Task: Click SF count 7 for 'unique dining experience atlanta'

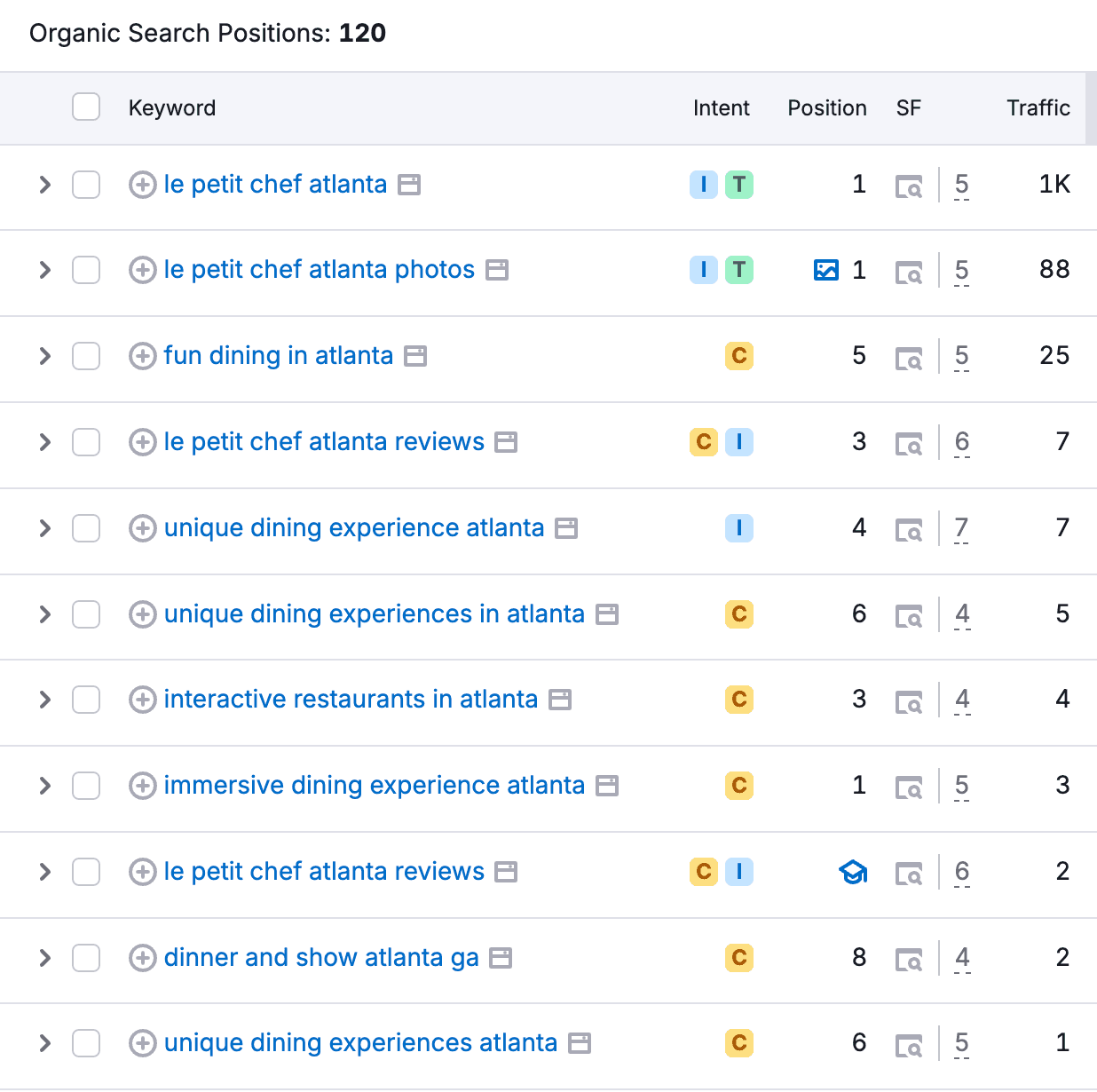Action: point(961,529)
